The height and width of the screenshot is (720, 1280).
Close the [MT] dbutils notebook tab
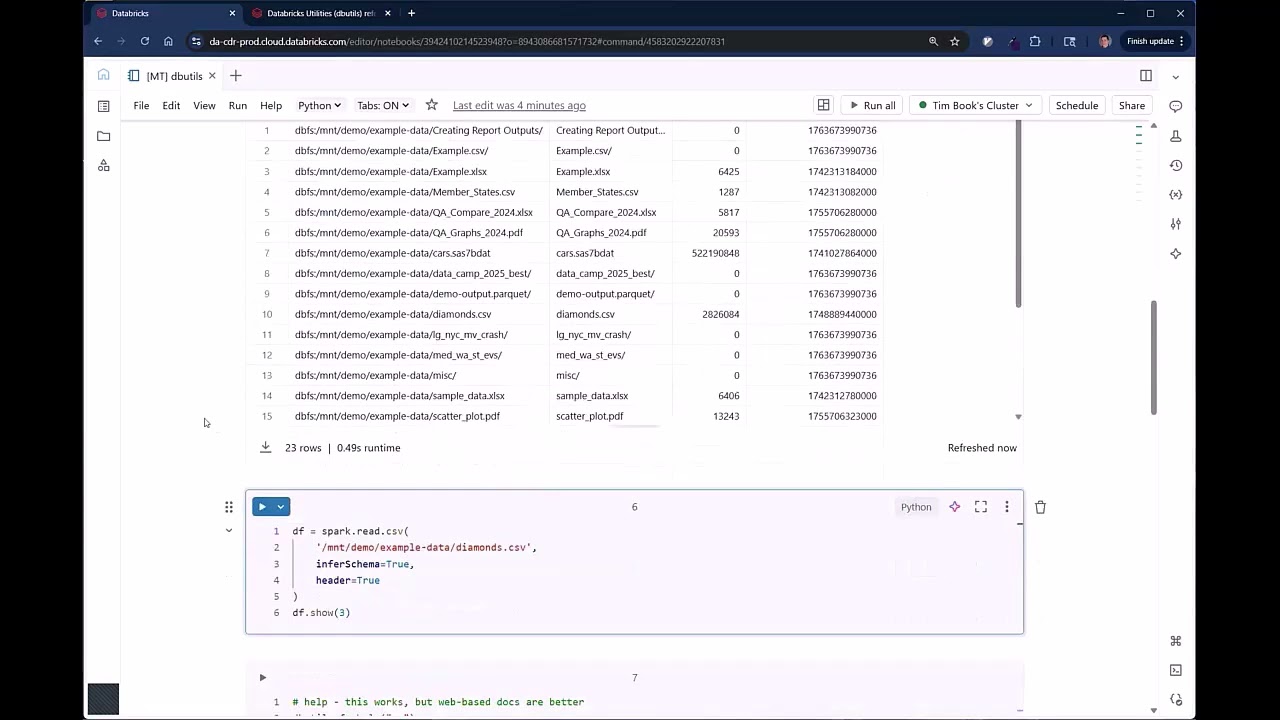(x=212, y=76)
